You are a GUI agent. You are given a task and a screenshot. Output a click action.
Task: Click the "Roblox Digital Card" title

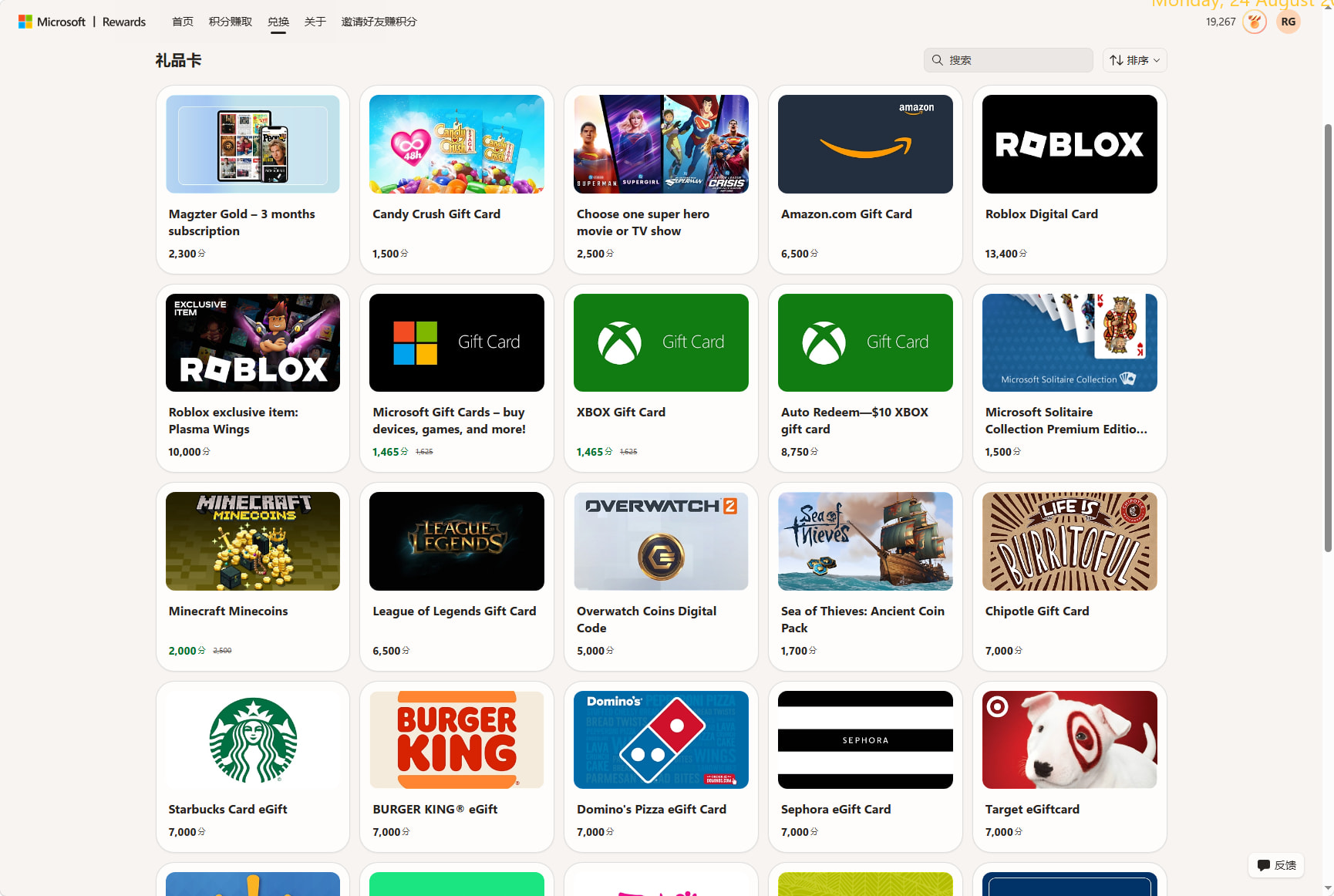pyautogui.click(x=1042, y=214)
